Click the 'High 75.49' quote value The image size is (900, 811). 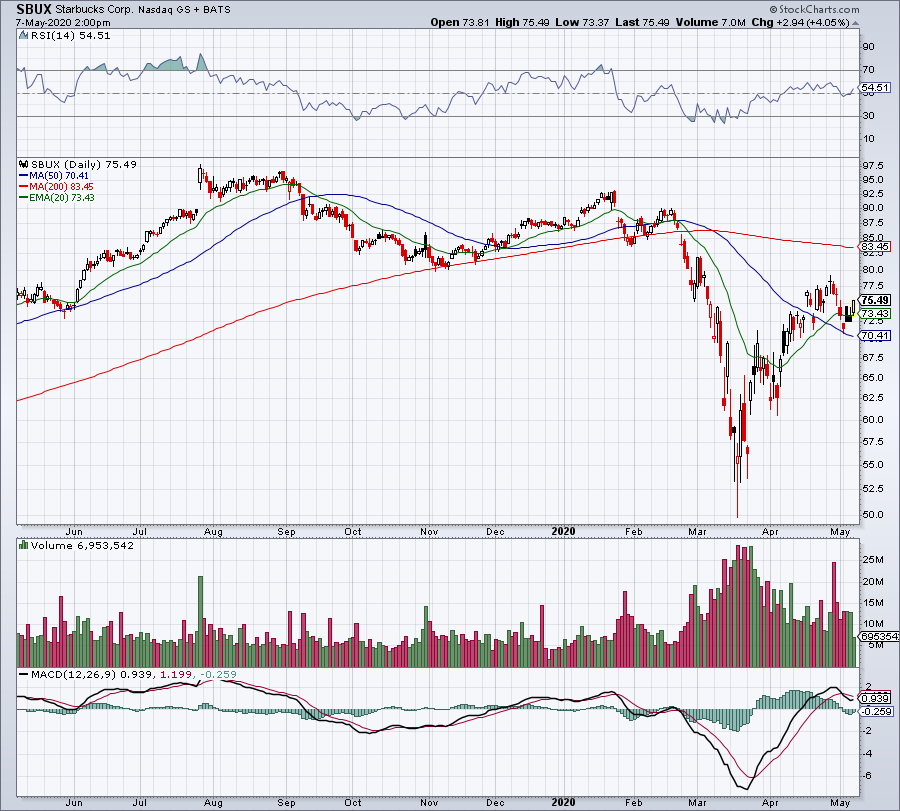pos(522,22)
